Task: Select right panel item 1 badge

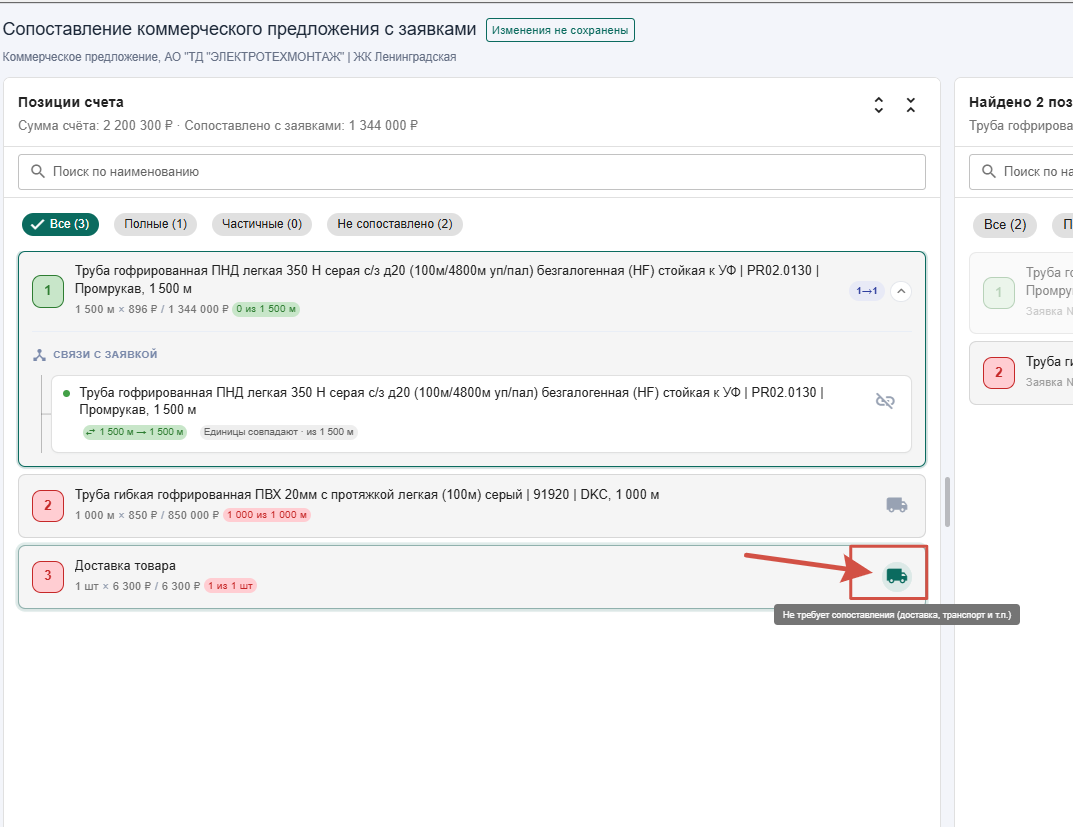Action: pos(998,293)
